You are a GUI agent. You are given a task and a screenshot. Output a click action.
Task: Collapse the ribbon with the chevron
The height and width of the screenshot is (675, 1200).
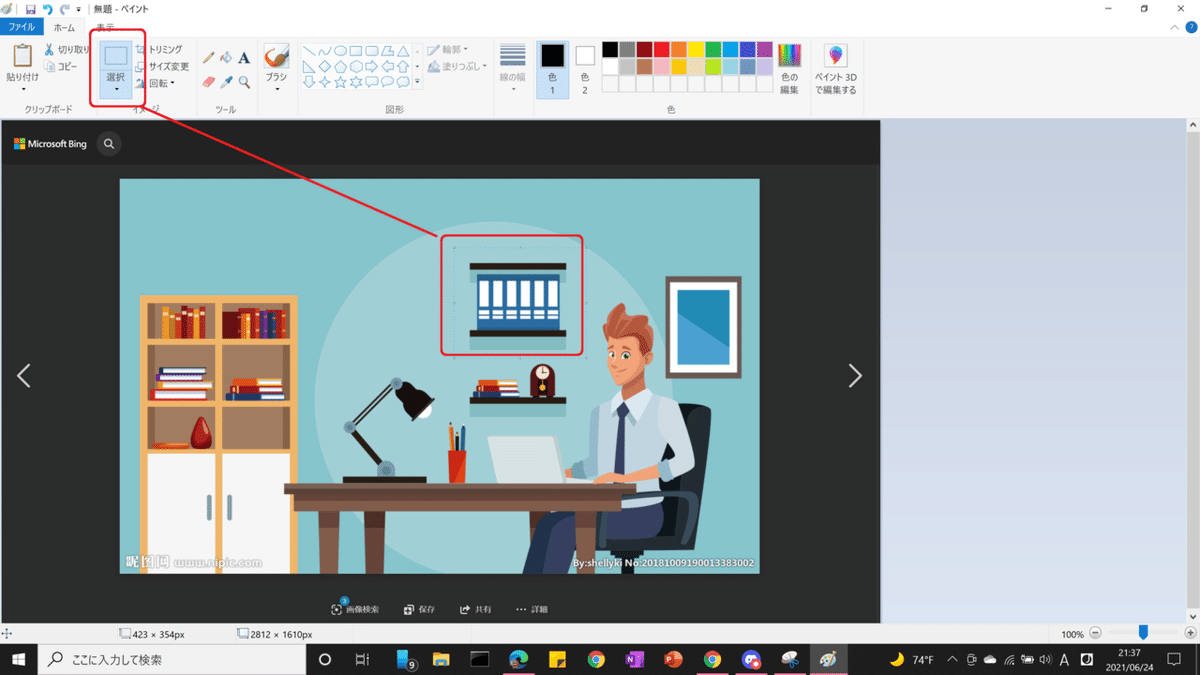(1176, 28)
